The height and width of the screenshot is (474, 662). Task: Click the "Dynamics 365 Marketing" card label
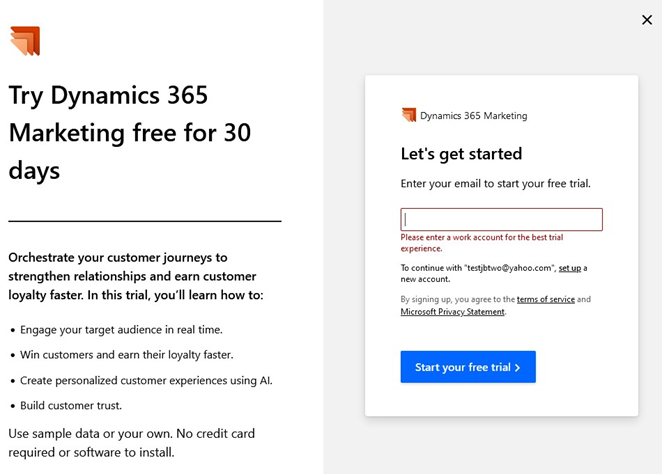pos(473,116)
